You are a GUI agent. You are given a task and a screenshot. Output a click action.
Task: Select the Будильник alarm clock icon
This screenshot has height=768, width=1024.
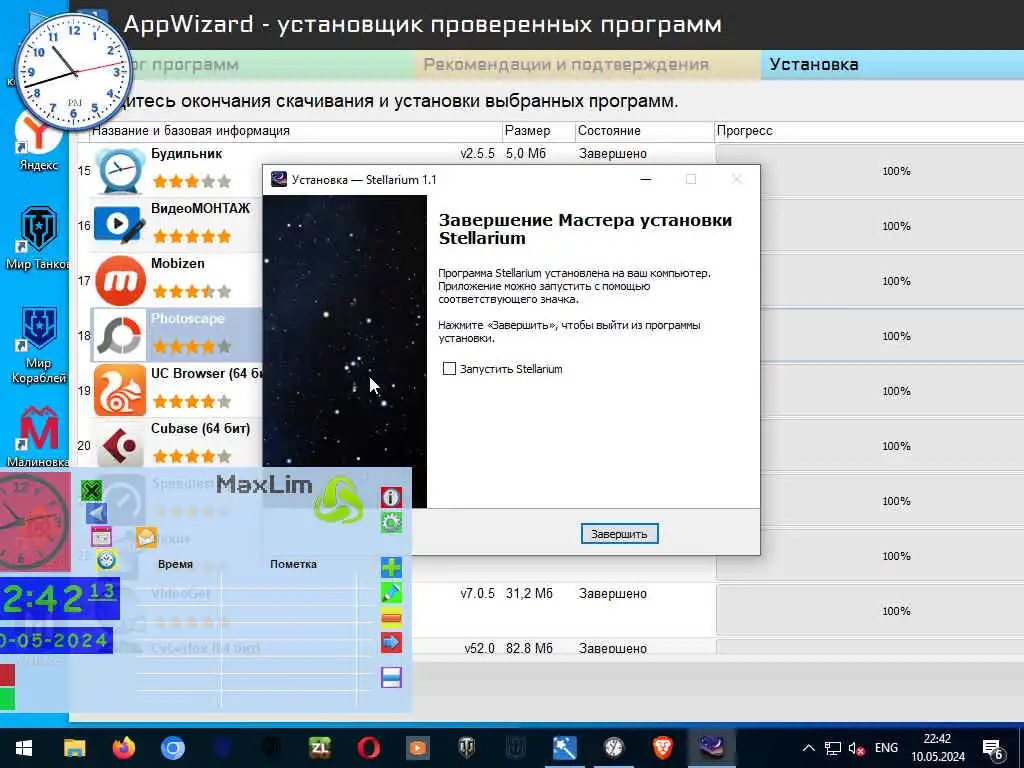(120, 171)
